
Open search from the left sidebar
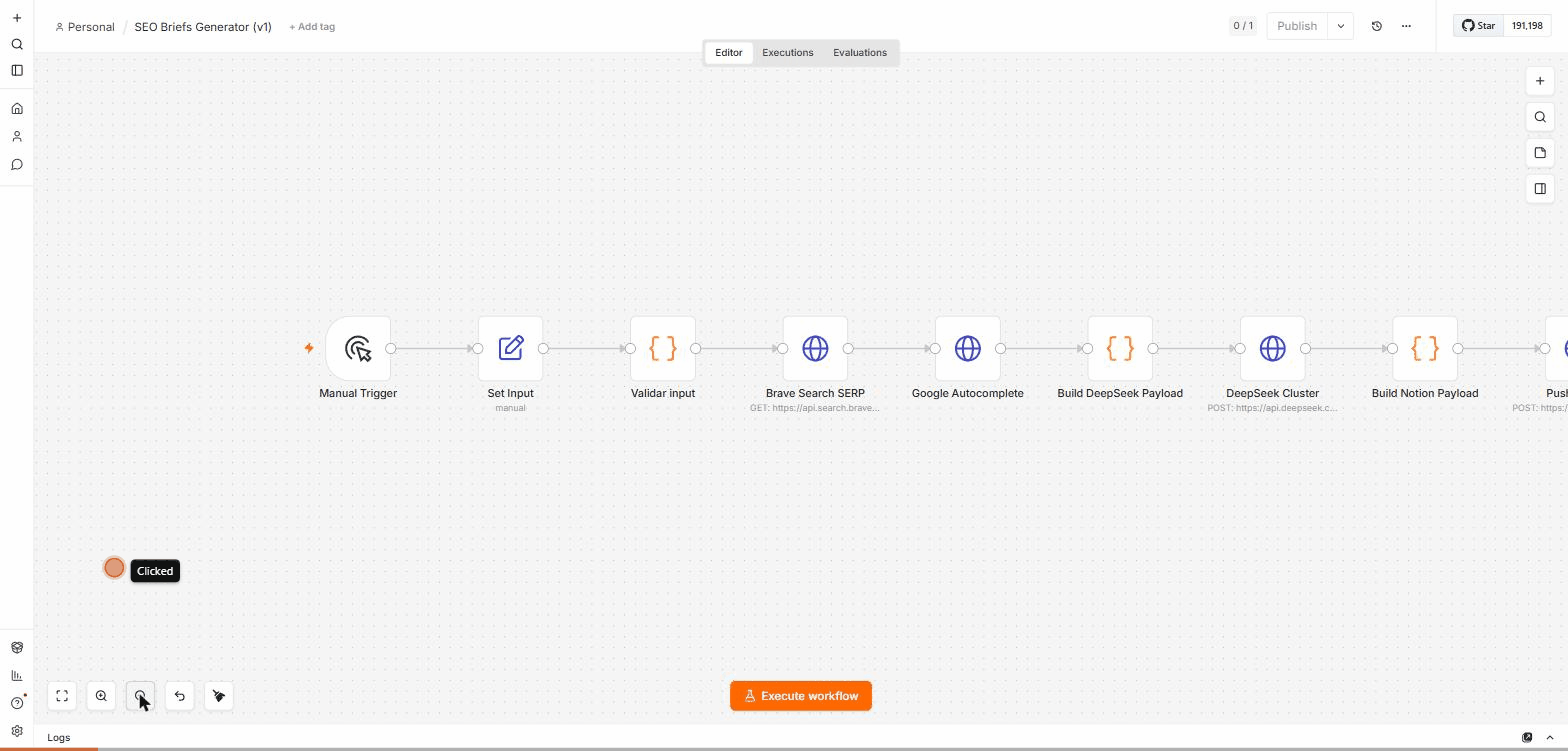point(17,44)
